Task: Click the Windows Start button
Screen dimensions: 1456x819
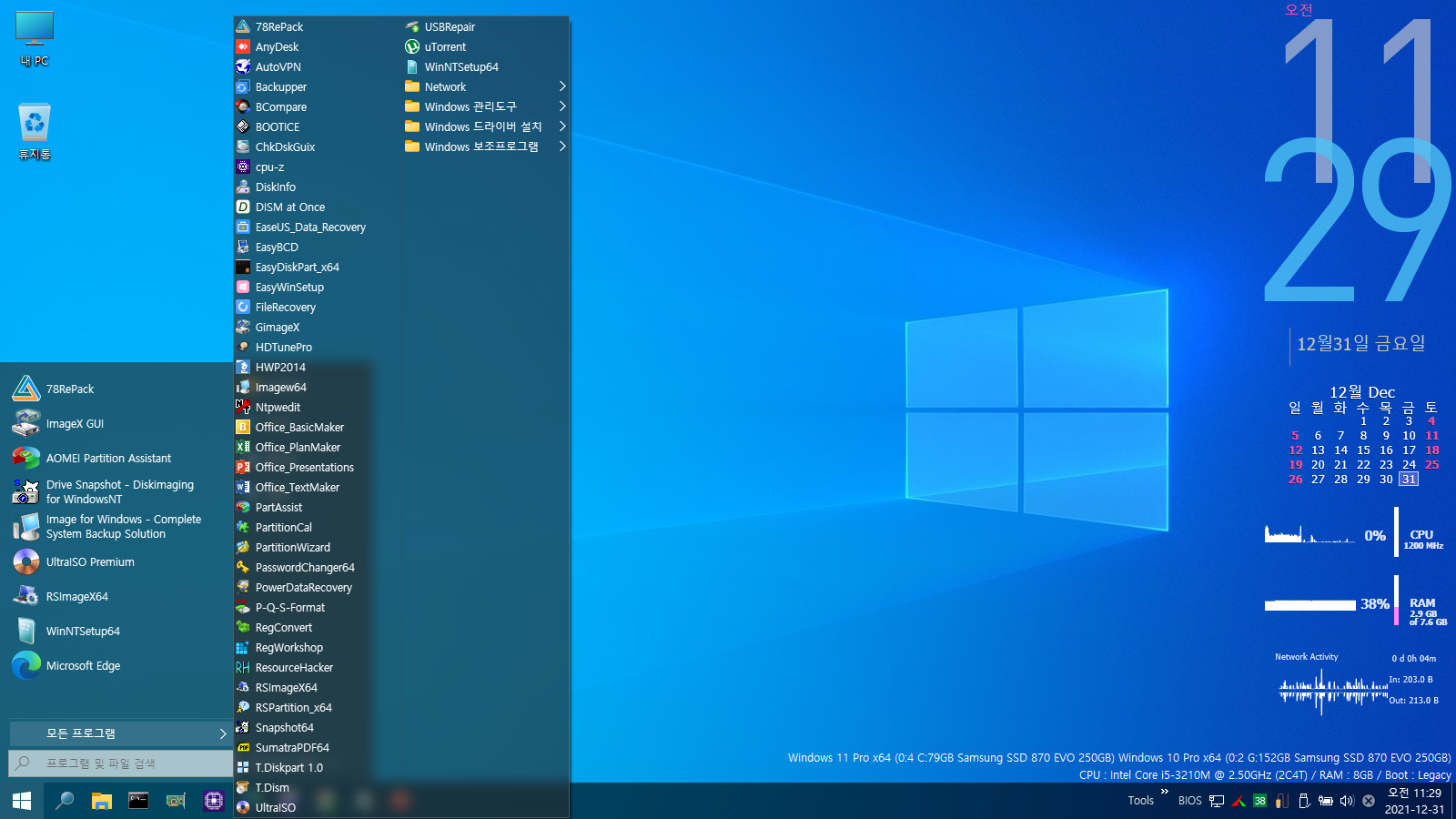Action: click(22, 801)
